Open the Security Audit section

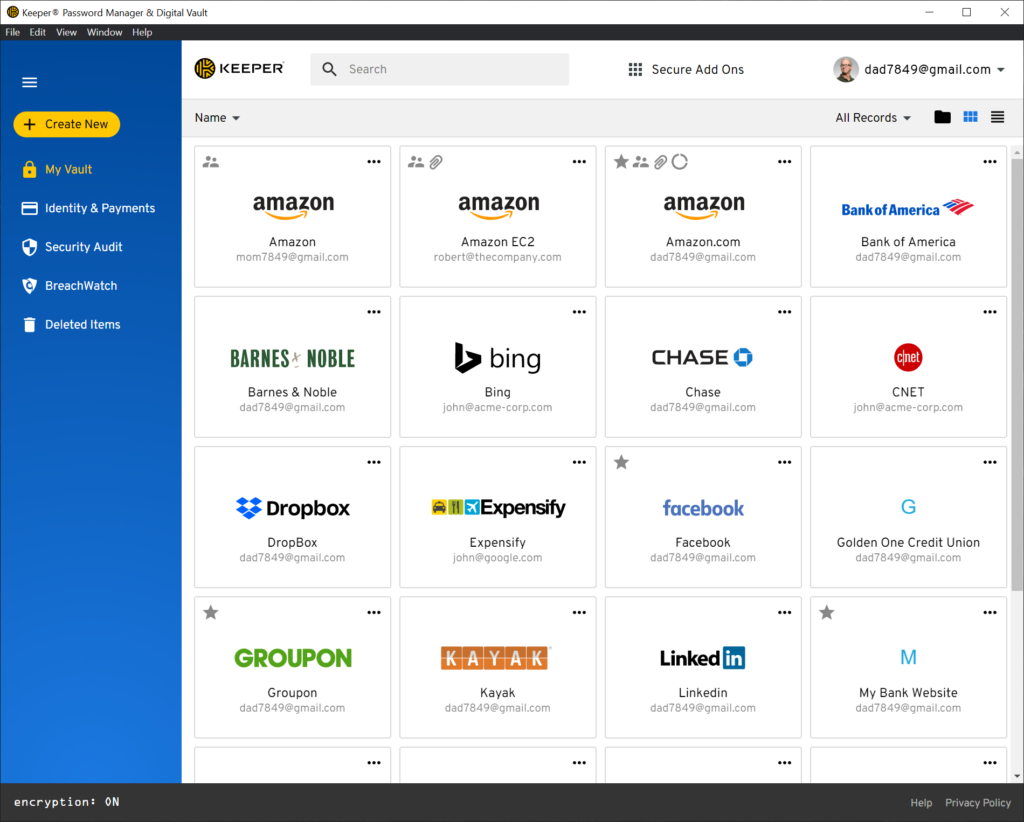click(72, 247)
